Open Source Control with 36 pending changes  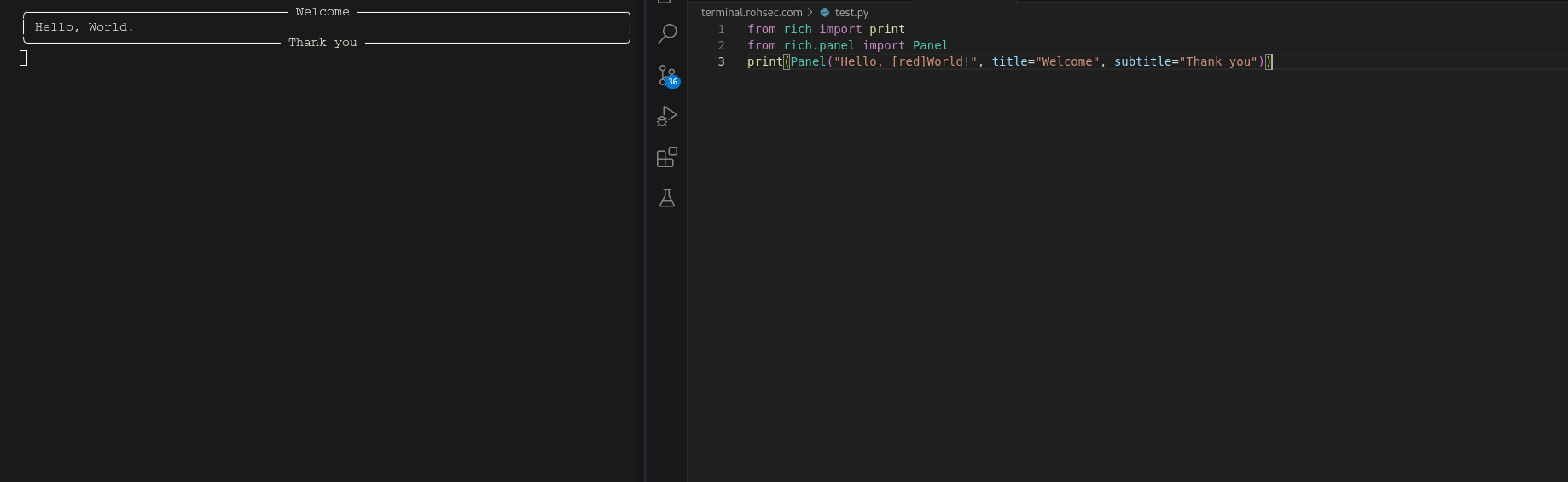(666, 74)
